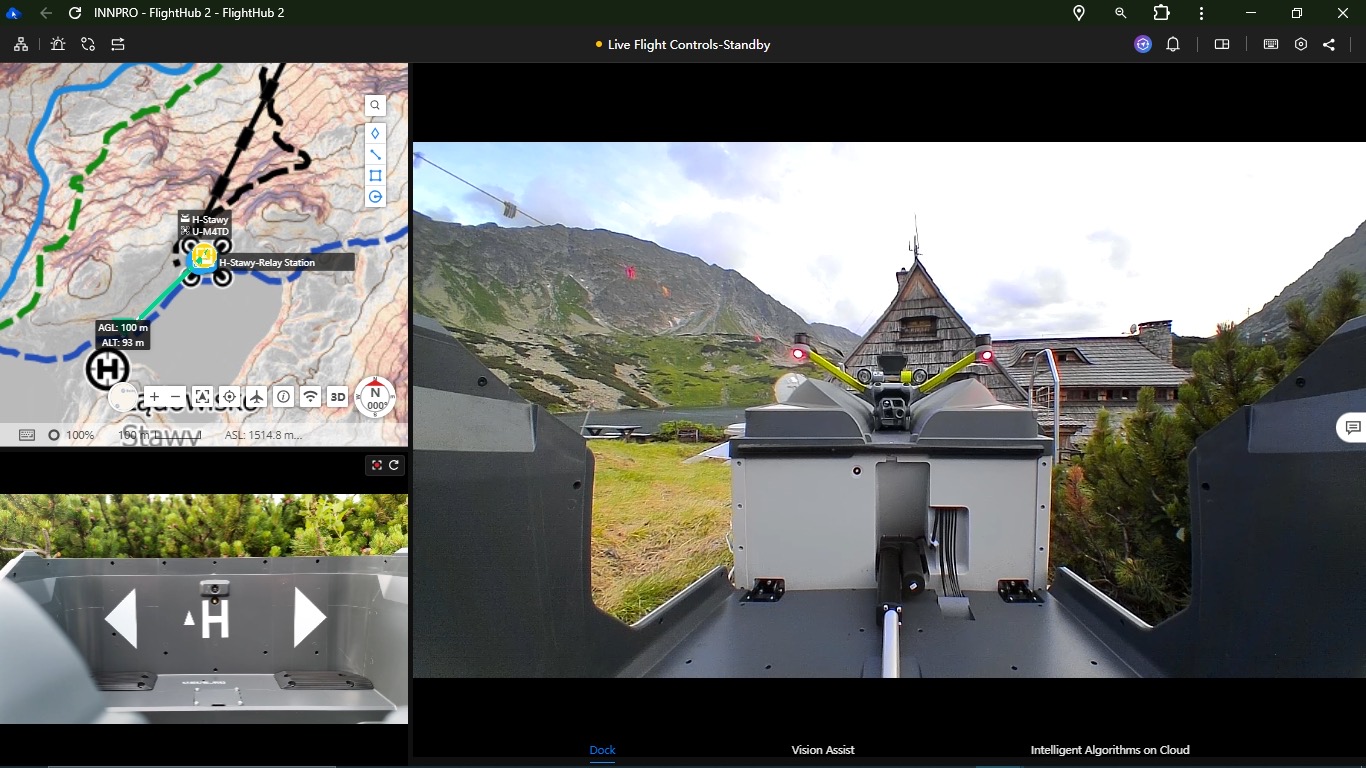
Task: Click the browser location pin icon
Action: click(x=1079, y=13)
